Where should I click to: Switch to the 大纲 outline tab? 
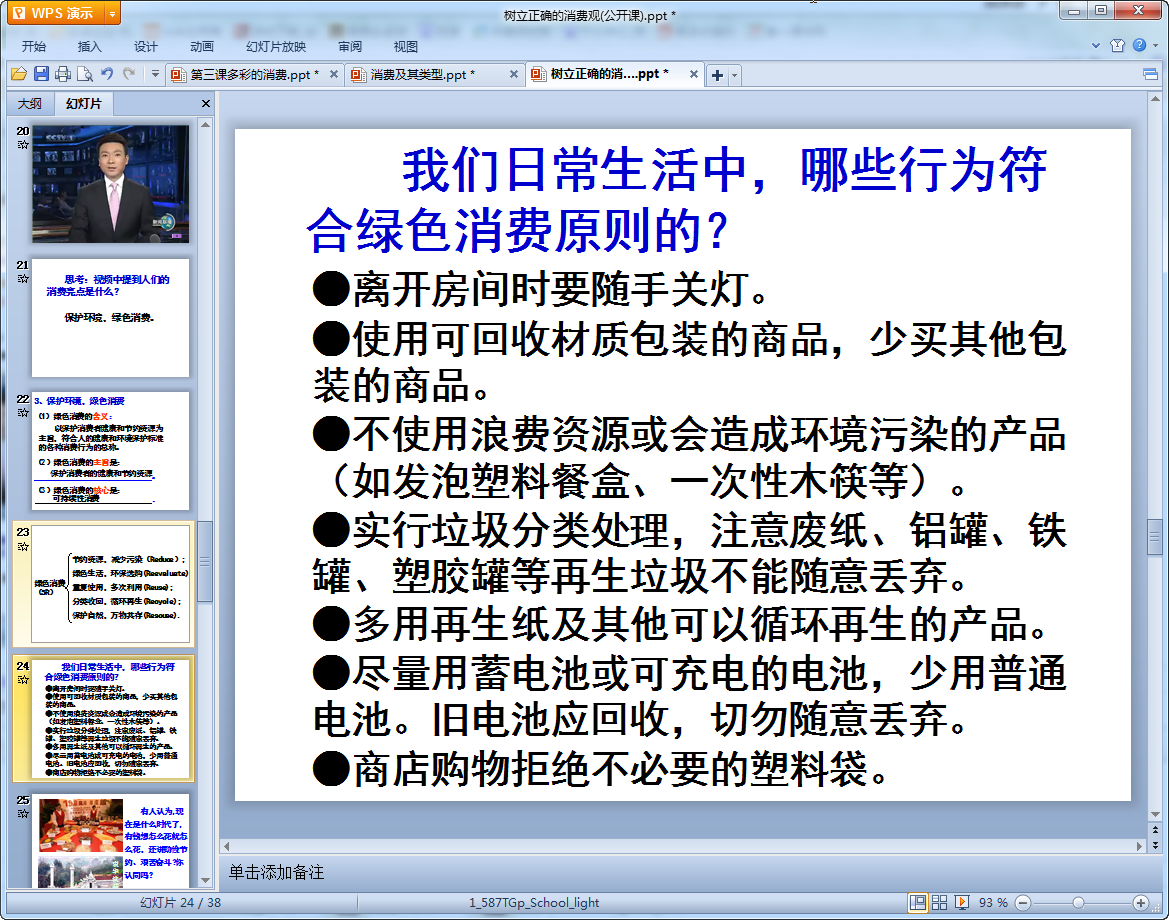coord(30,104)
